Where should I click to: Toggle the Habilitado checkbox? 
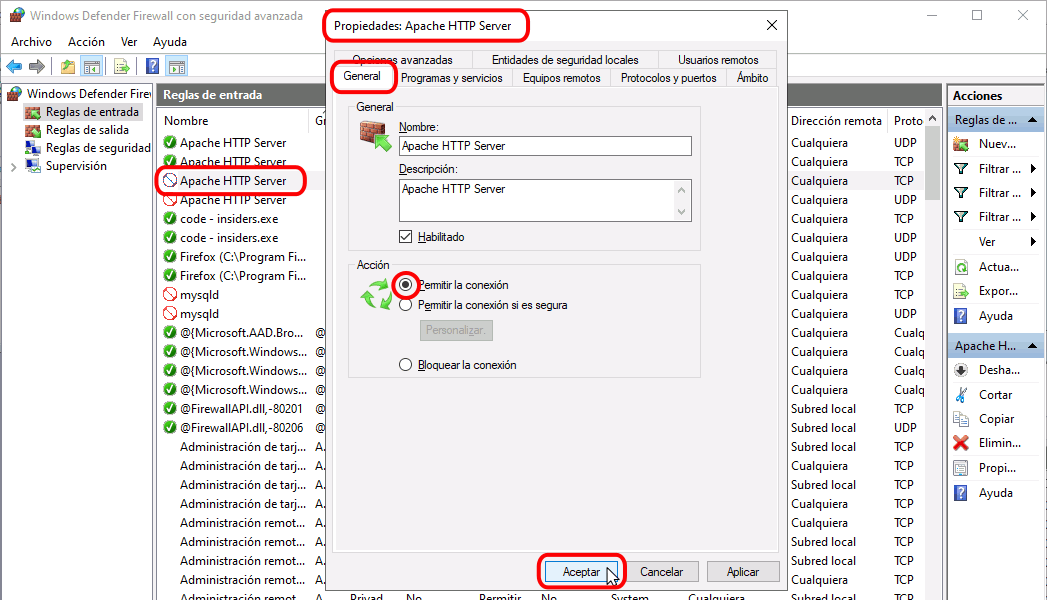(x=405, y=237)
